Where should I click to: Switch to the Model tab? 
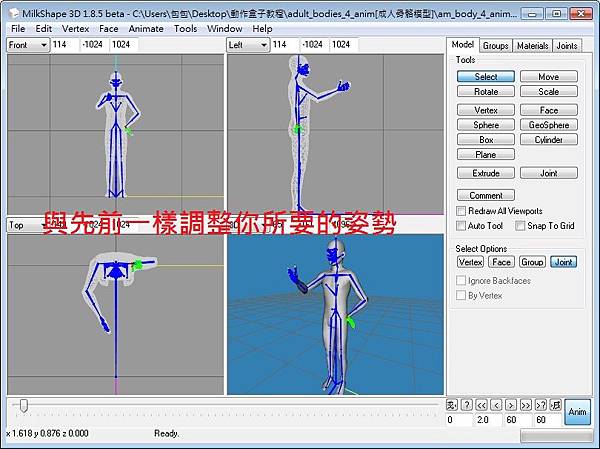click(x=463, y=45)
